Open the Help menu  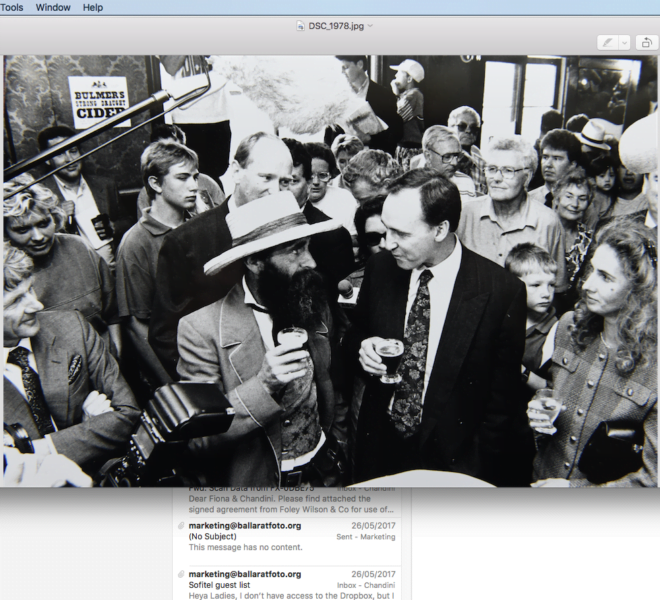coord(93,7)
